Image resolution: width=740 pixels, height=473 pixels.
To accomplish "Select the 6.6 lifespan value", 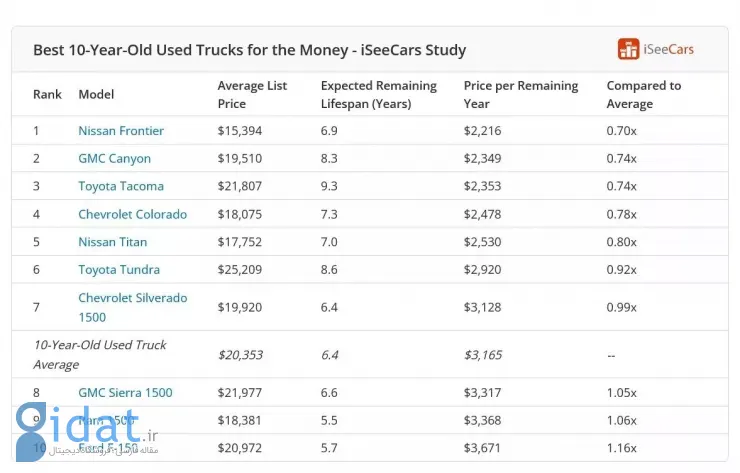I will (x=329, y=392).
